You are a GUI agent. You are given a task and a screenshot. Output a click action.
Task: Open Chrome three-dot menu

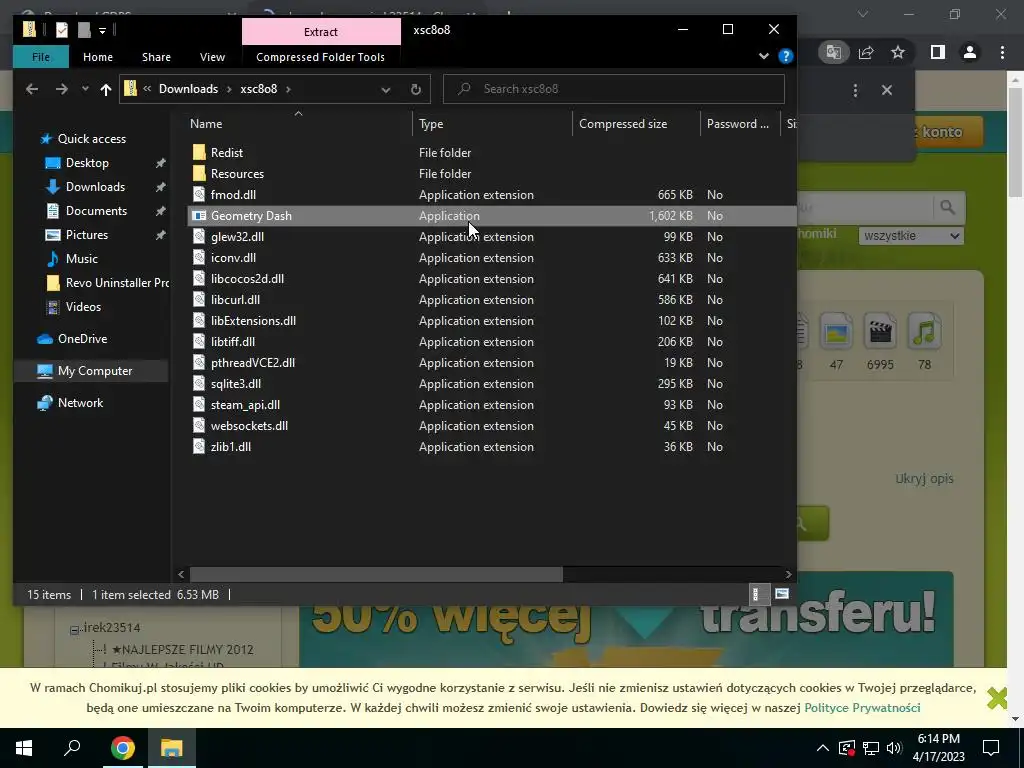(1002, 52)
